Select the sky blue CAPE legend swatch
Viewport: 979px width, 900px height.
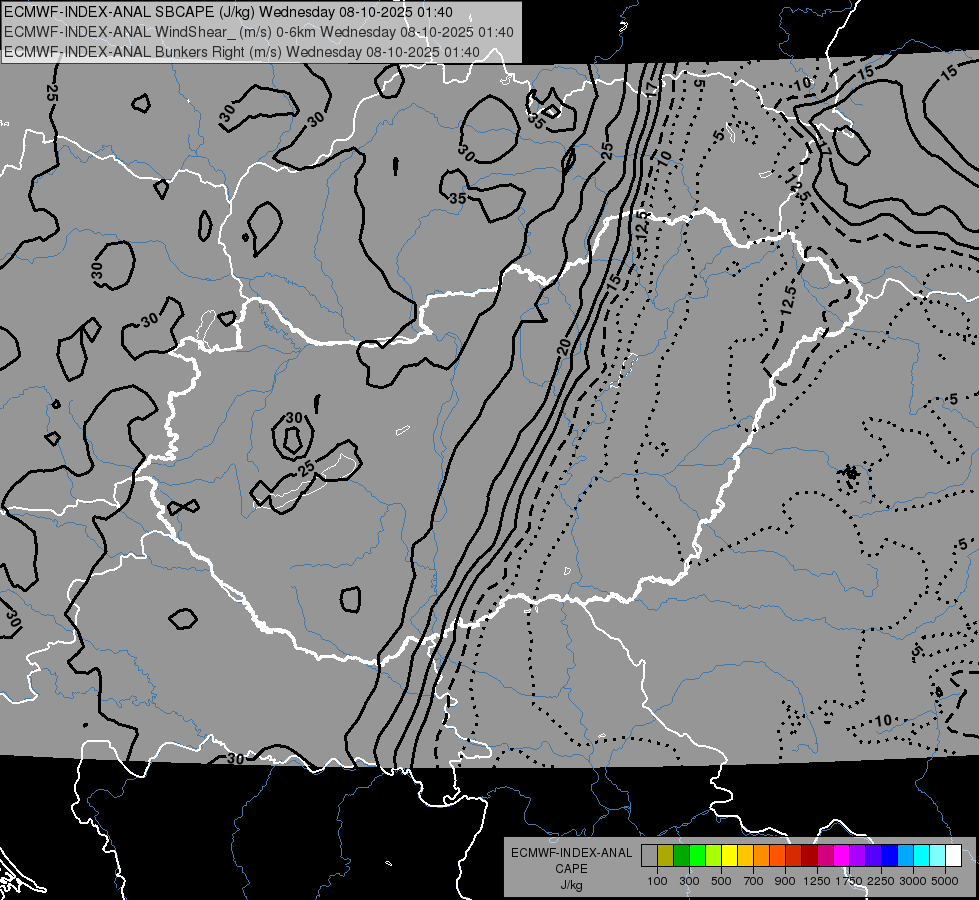[x=906, y=856]
